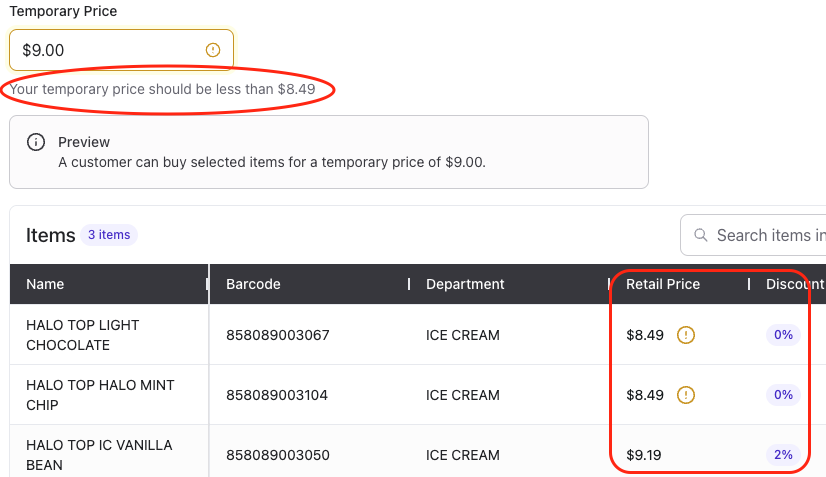Click the warning icon in Temporary Price field
Image resolution: width=826 pixels, height=477 pixels.
(x=213, y=50)
